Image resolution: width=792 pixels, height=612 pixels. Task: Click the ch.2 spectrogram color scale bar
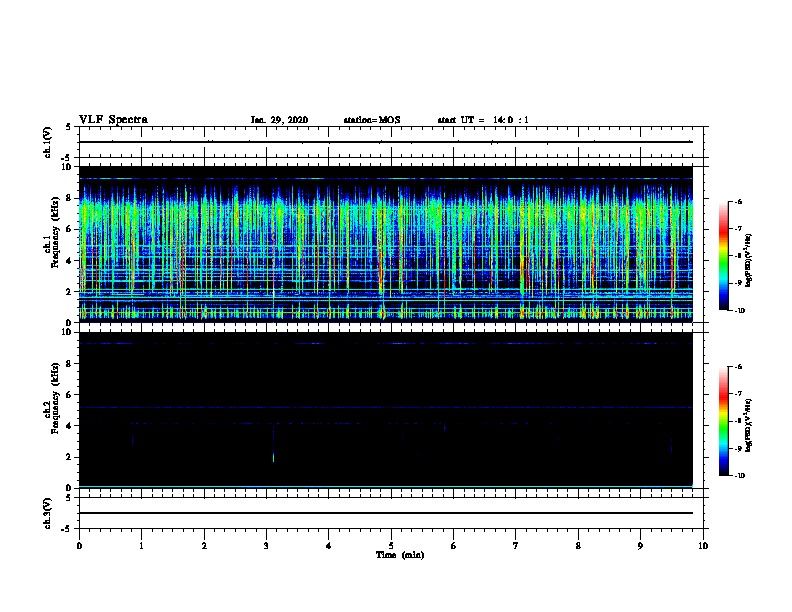click(724, 421)
